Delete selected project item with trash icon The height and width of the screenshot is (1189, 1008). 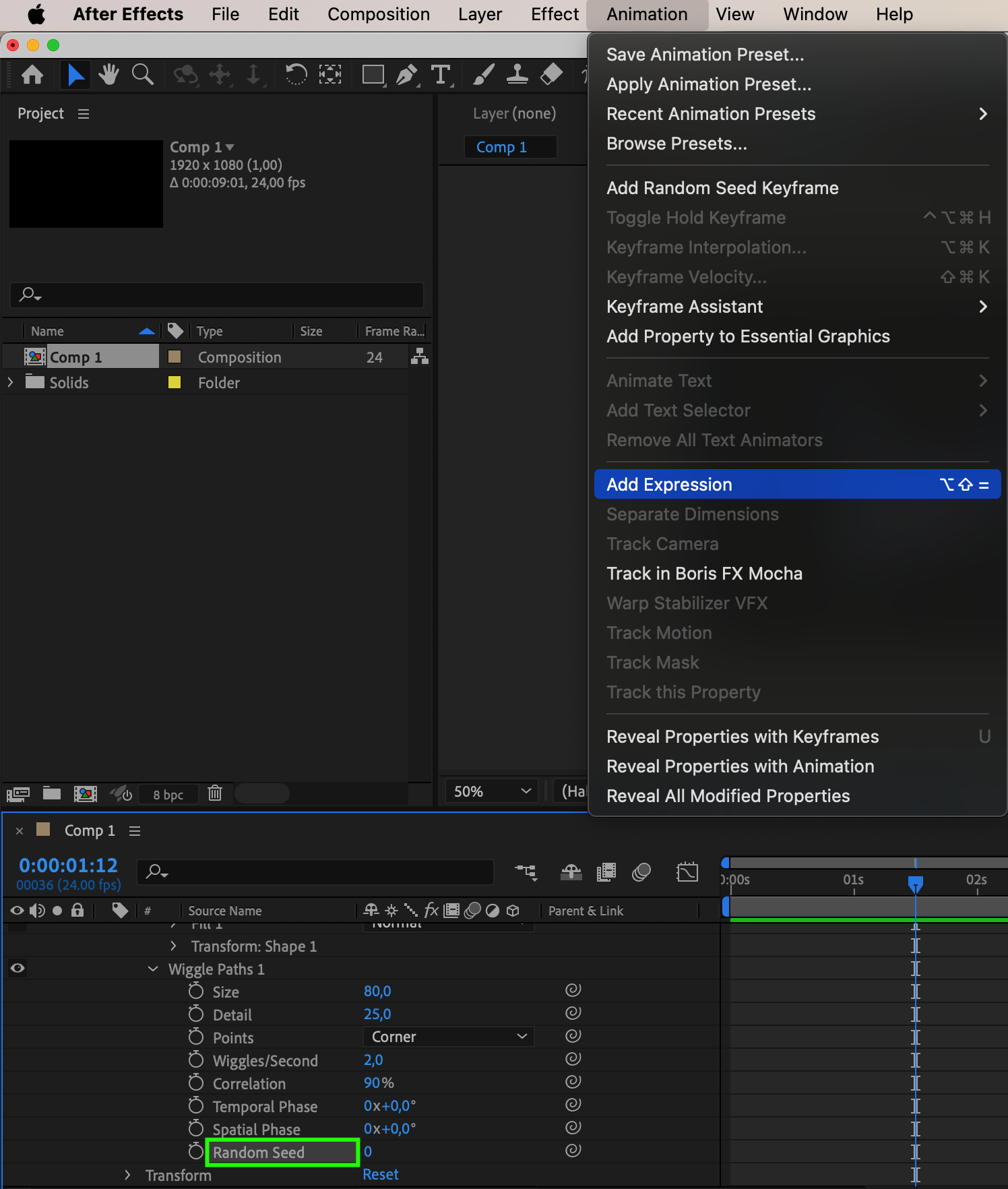point(215,793)
